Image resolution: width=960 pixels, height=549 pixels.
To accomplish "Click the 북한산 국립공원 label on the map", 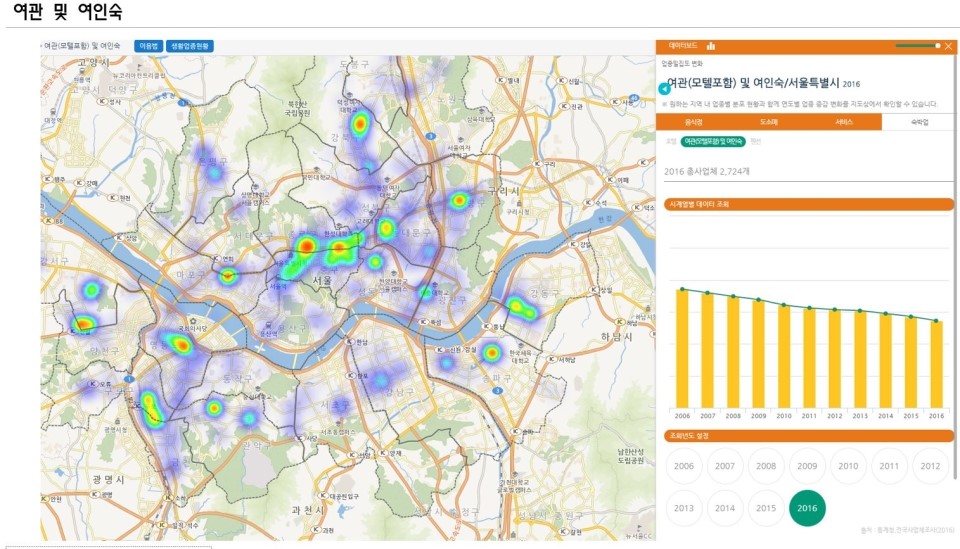I will pos(300,109).
